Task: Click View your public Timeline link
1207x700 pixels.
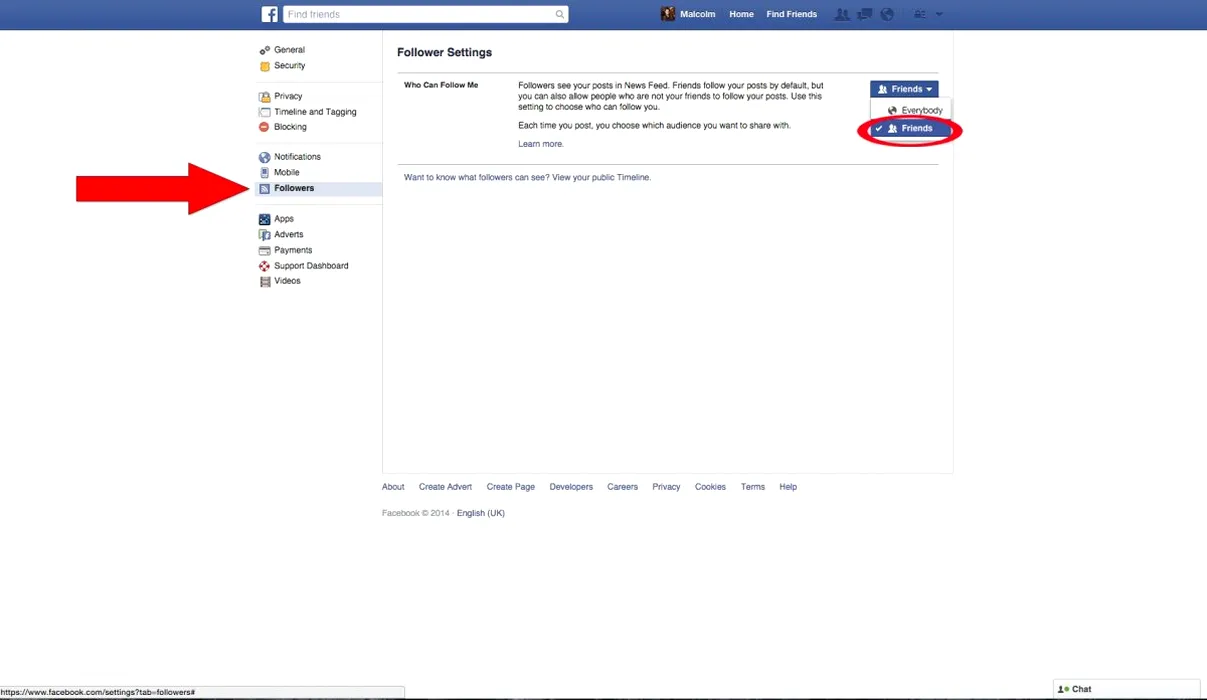Action: point(601,177)
